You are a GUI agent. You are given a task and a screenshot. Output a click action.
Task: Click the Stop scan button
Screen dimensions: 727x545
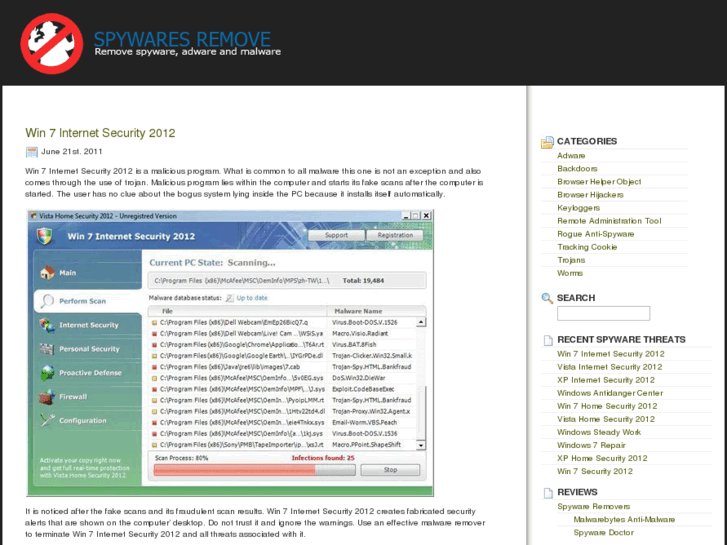pos(390,470)
